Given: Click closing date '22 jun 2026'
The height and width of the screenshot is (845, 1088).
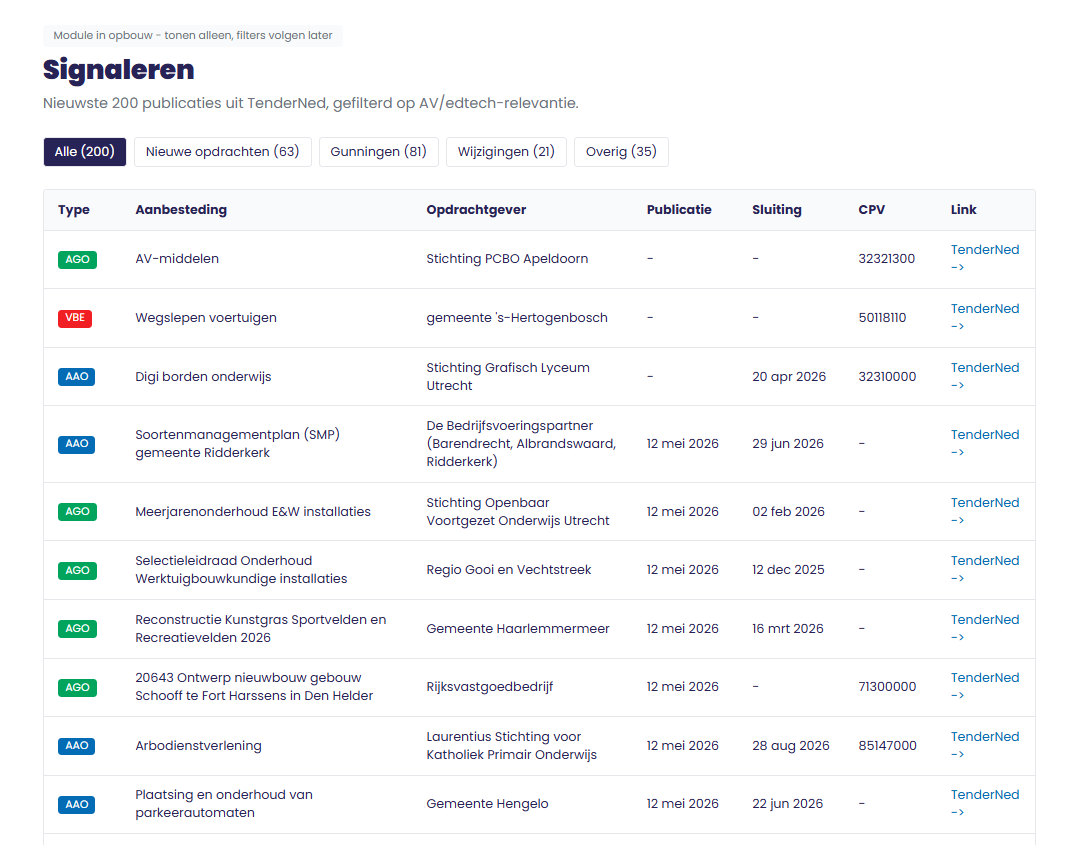Looking at the screenshot, I should 788,803.
